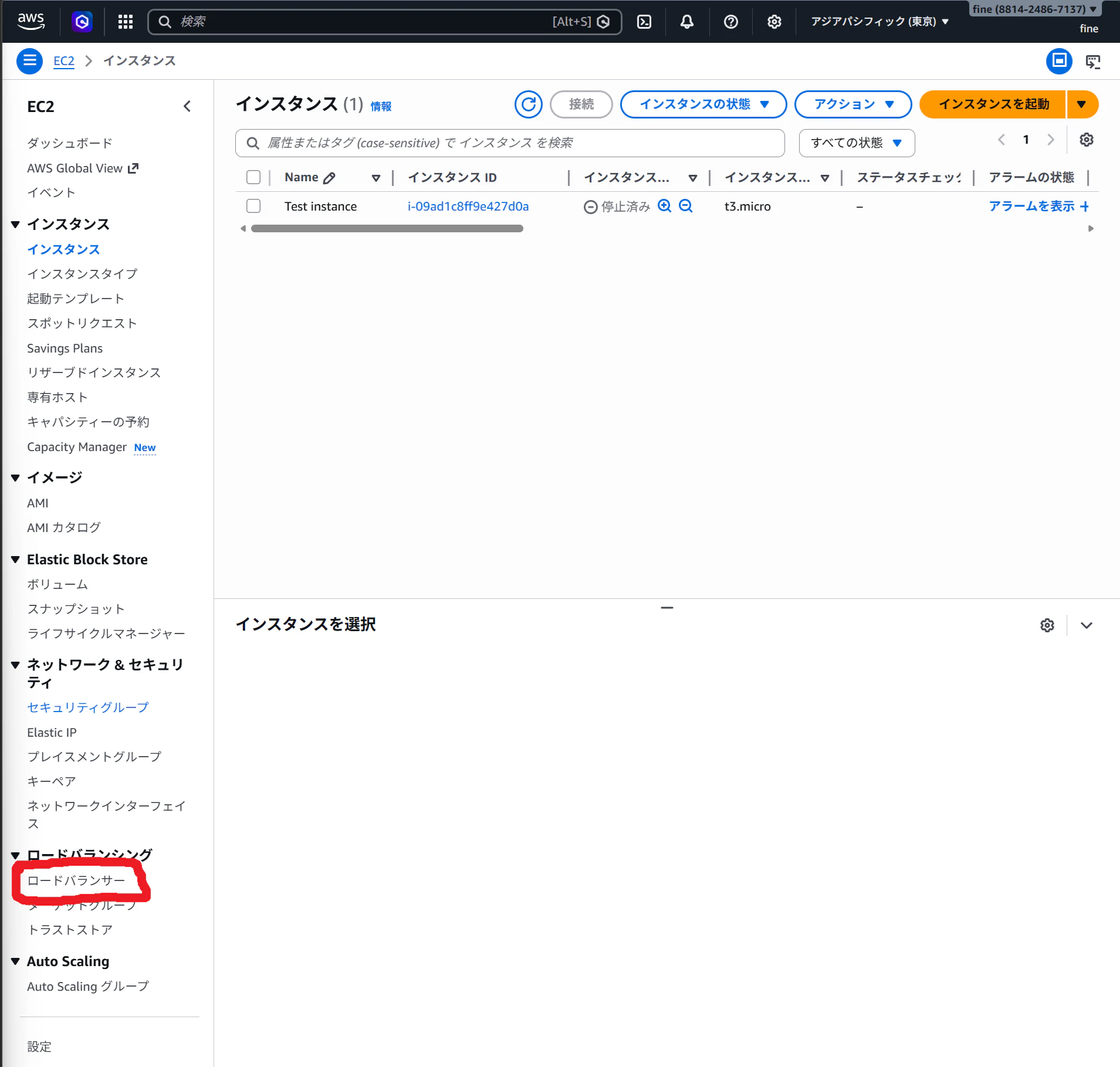Viewport: 1120px width, 1067px height.
Task: Open region selector アジアパシフィック (東京)
Action: (x=879, y=22)
